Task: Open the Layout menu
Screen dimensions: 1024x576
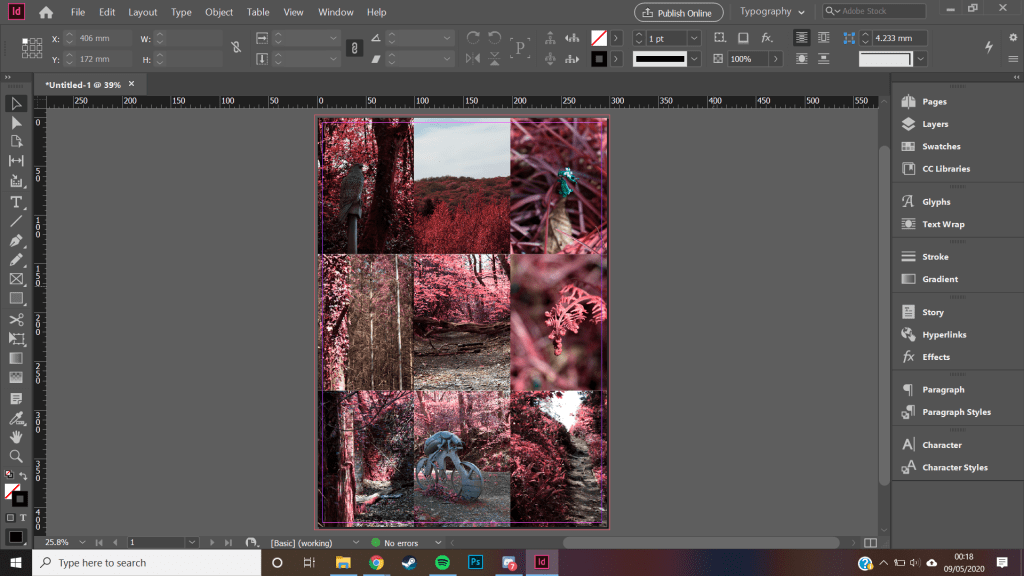Action: pyautogui.click(x=142, y=12)
